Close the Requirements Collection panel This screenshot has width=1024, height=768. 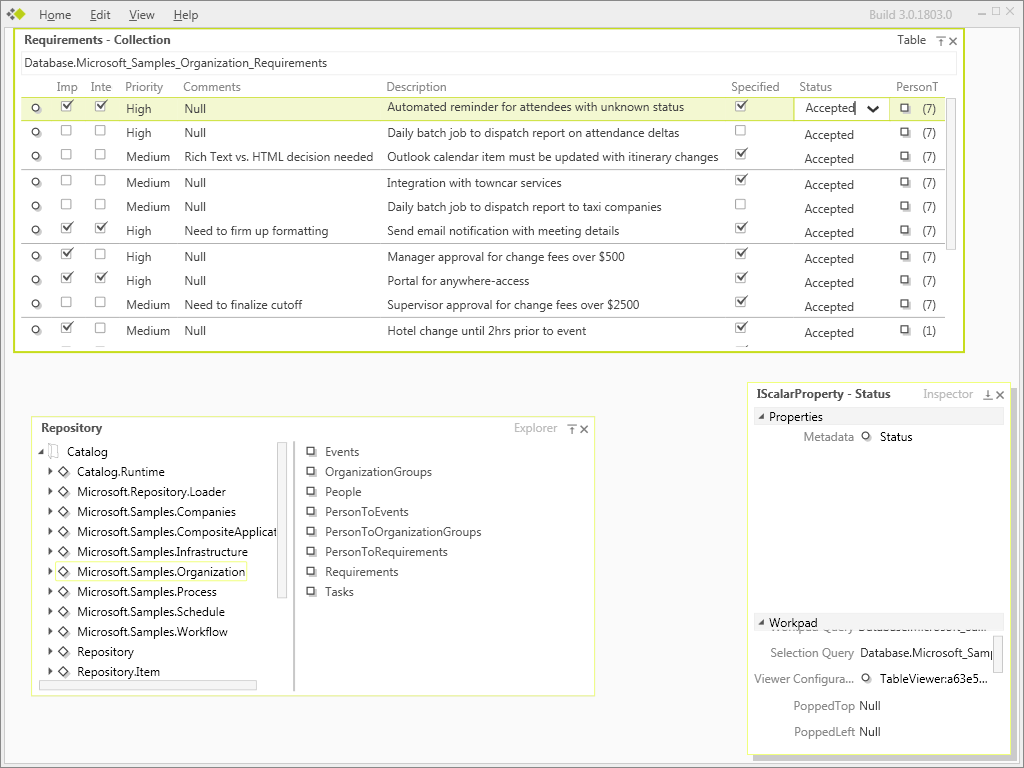point(953,41)
